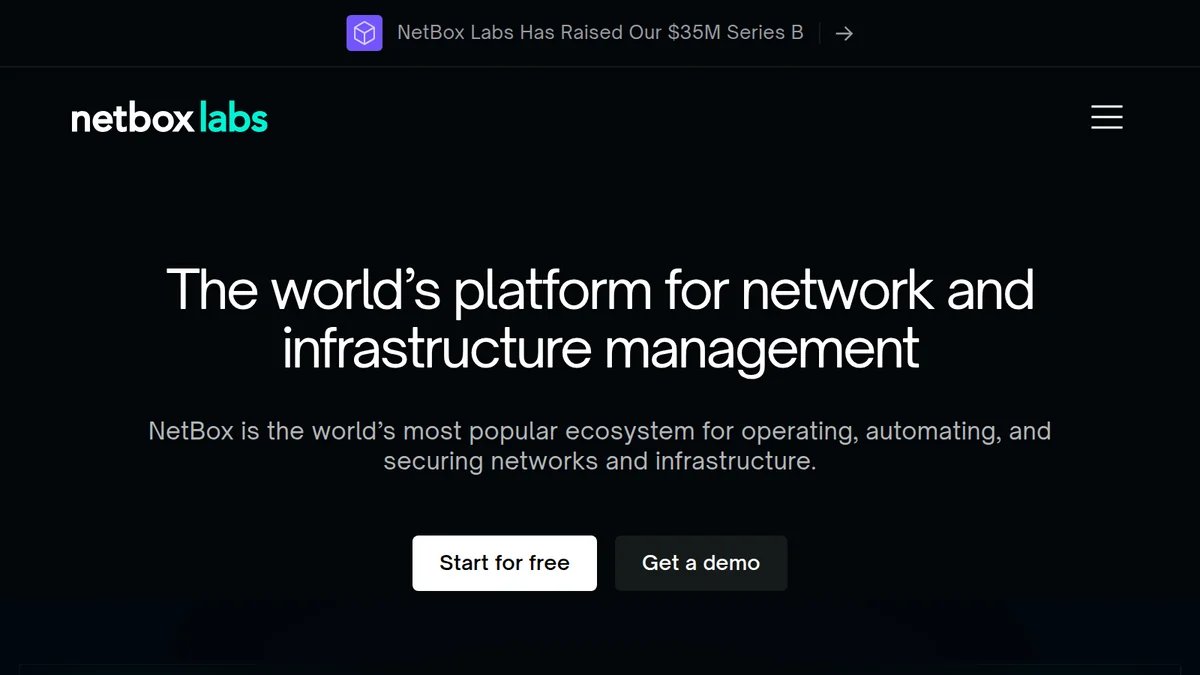
Task: Open the 'NetBox Labs Has Raised Our $35M Series B' link
Action: (600, 32)
